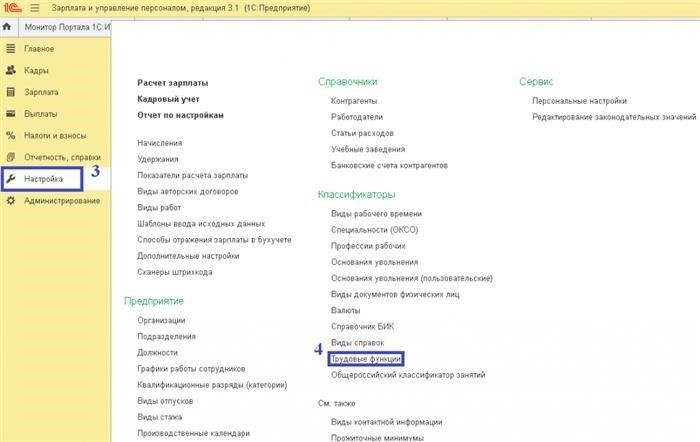The width and height of the screenshot is (700, 442).
Task: Open Основания увольнения (пользовательские)
Action: [x=412, y=278]
